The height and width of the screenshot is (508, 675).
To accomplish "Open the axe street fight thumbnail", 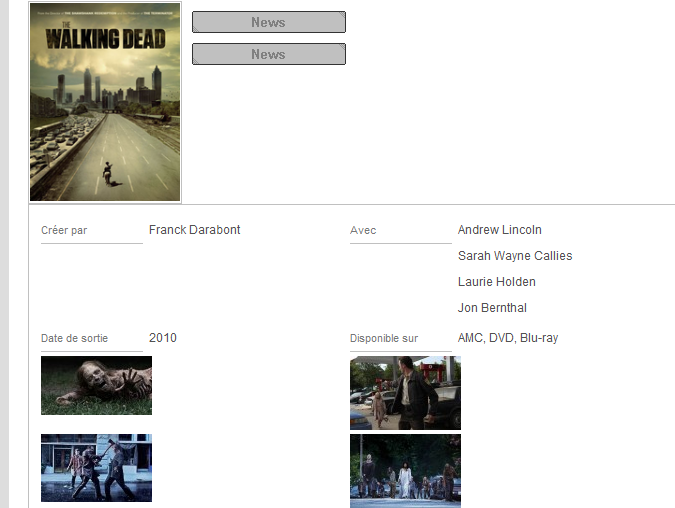I will (96, 468).
